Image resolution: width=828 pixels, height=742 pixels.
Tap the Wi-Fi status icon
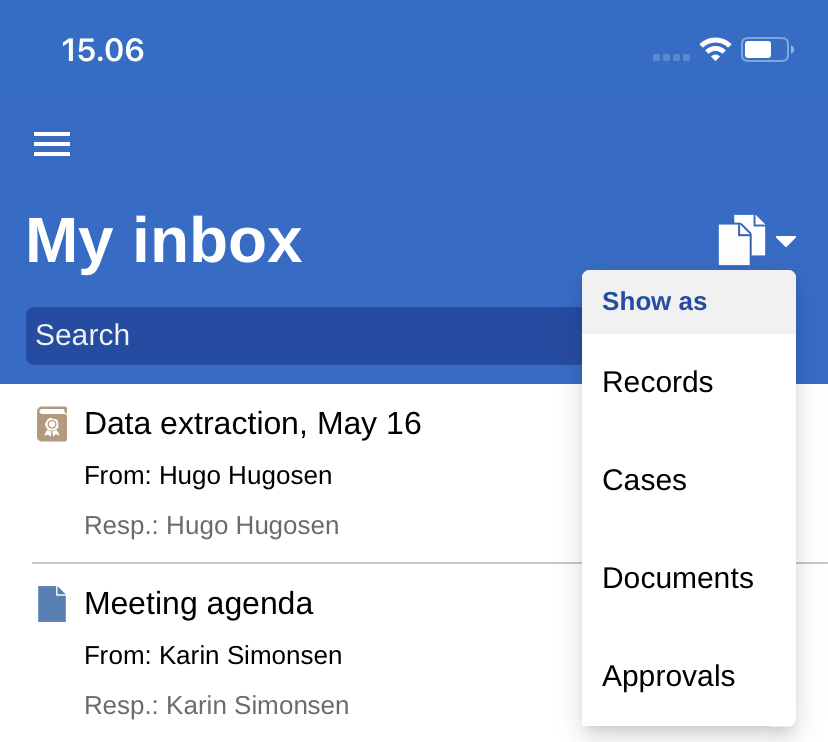coord(715,50)
